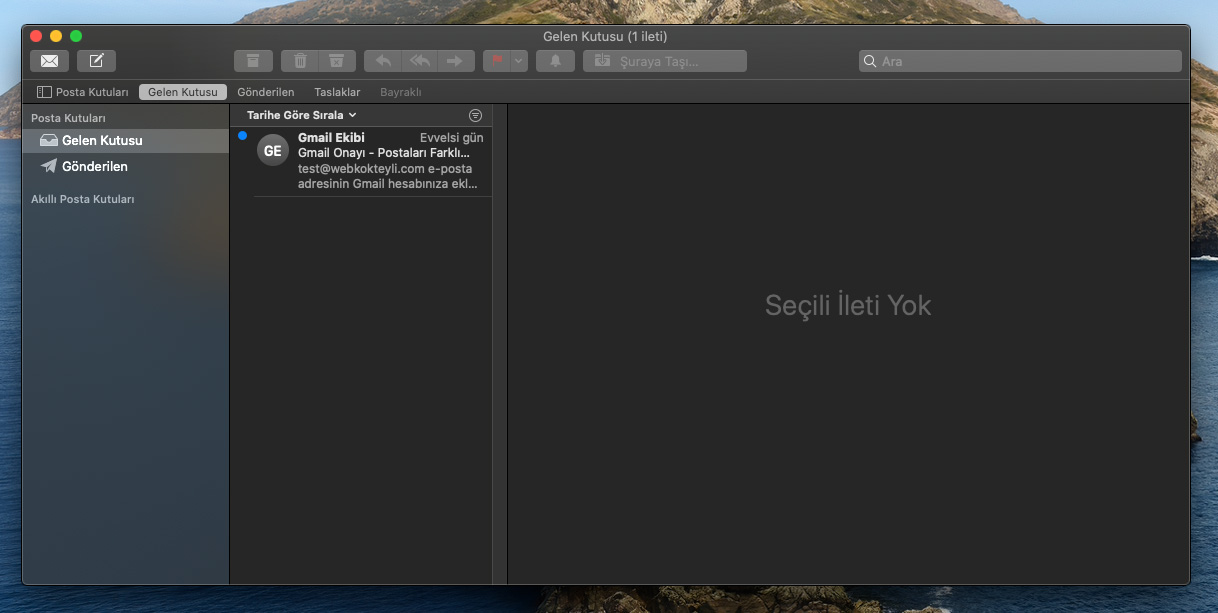Image resolution: width=1218 pixels, height=613 pixels.
Task: Open the 'Tarihe Göre Sırala' sort dropdown
Action: tap(302, 115)
